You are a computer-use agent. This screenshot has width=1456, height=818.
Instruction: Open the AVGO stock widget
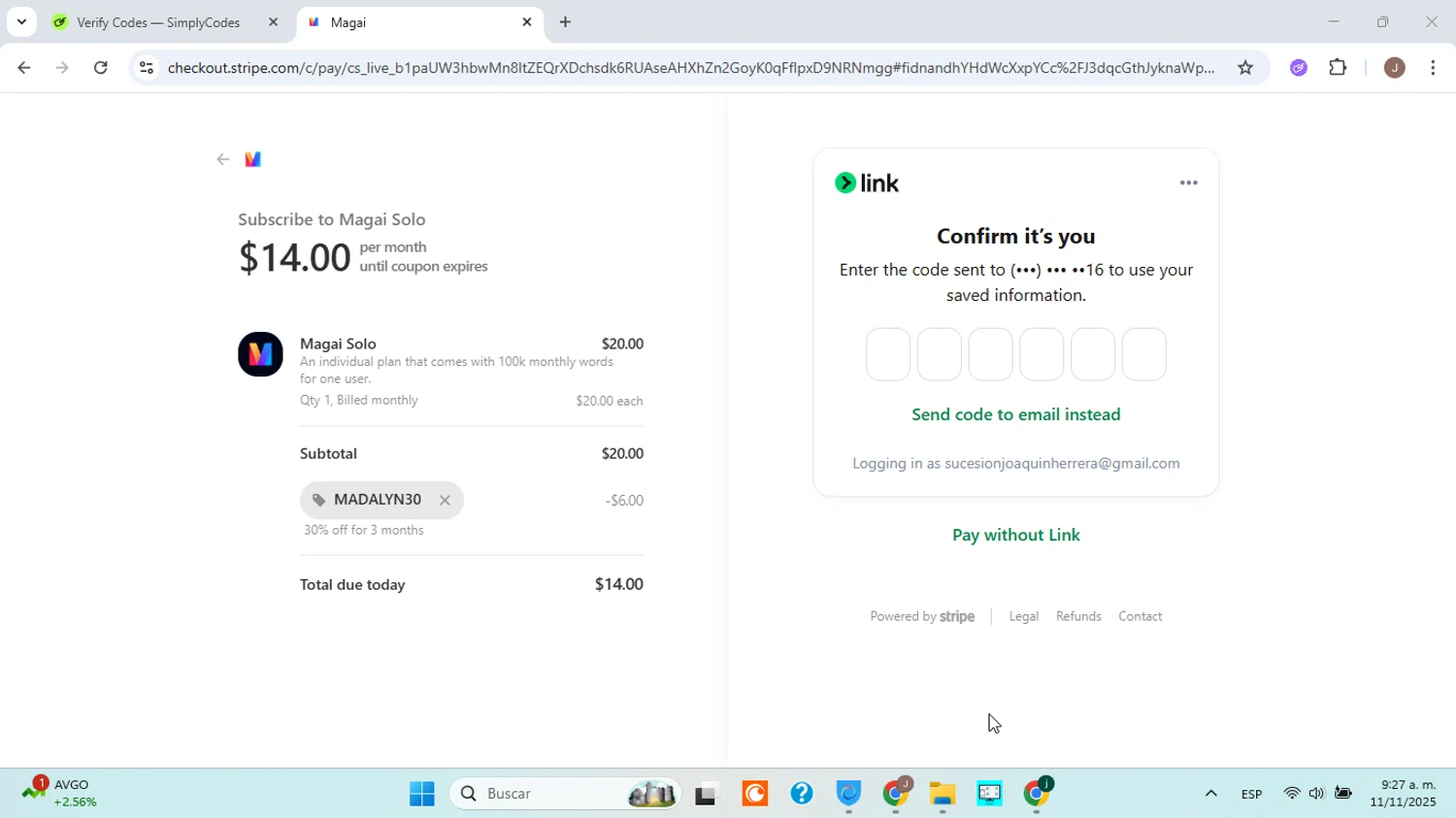click(x=60, y=794)
